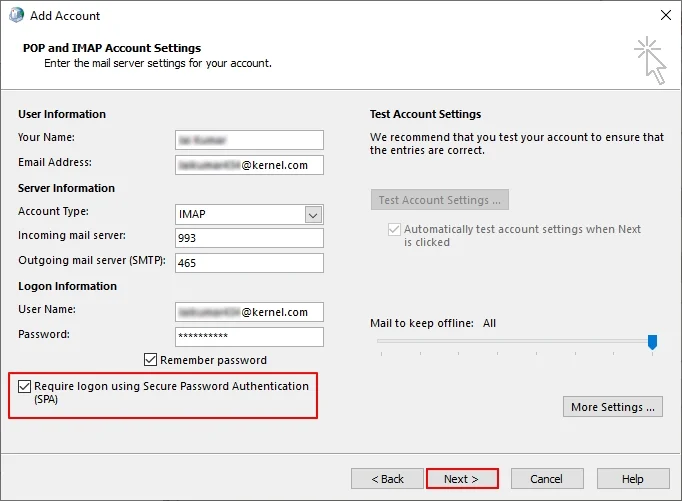The height and width of the screenshot is (501, 682).
Task: Click the Email Address input field
Action: coord(249,165)
